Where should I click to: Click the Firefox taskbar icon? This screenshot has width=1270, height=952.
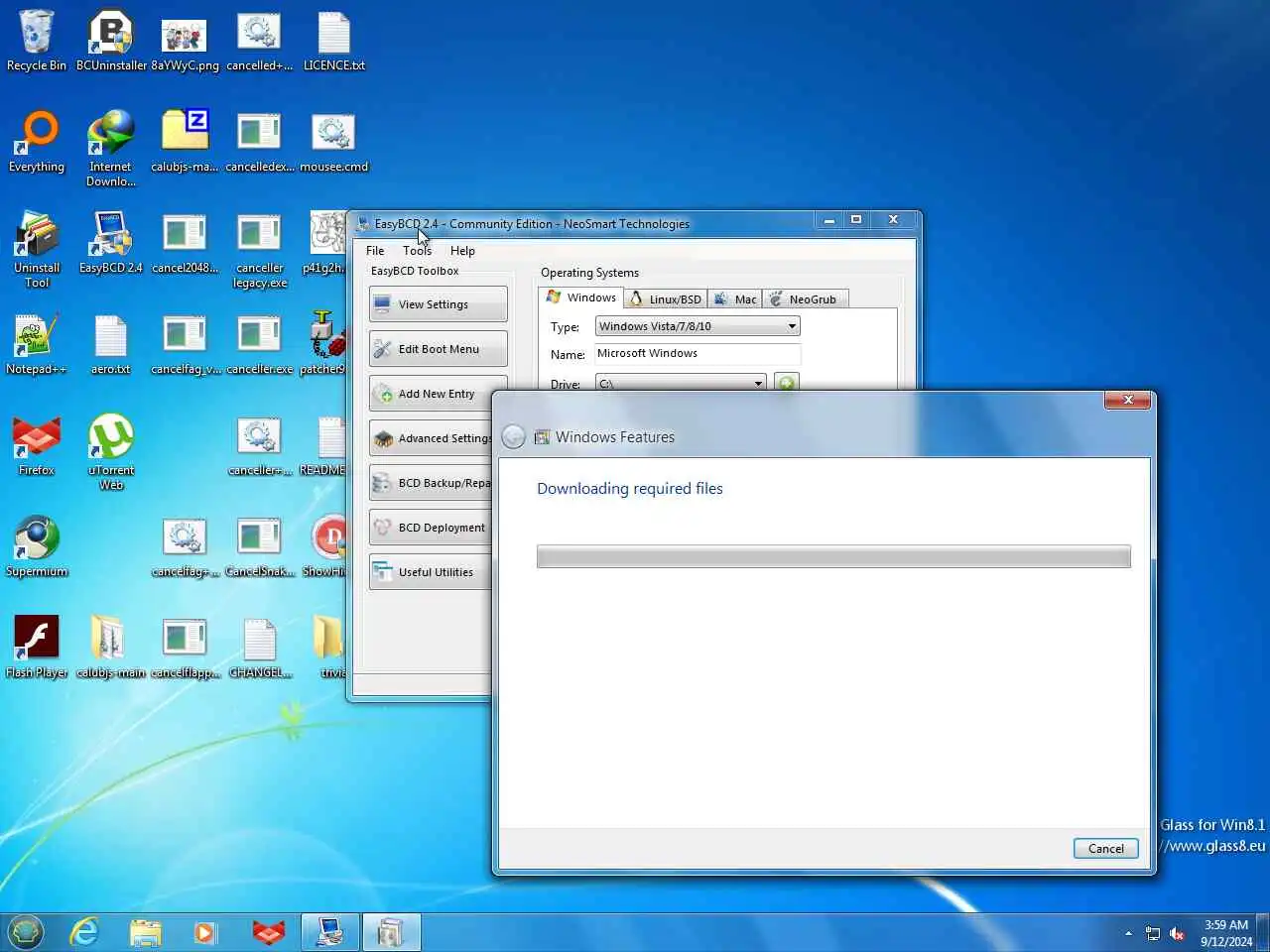click(x=268, y=932)
